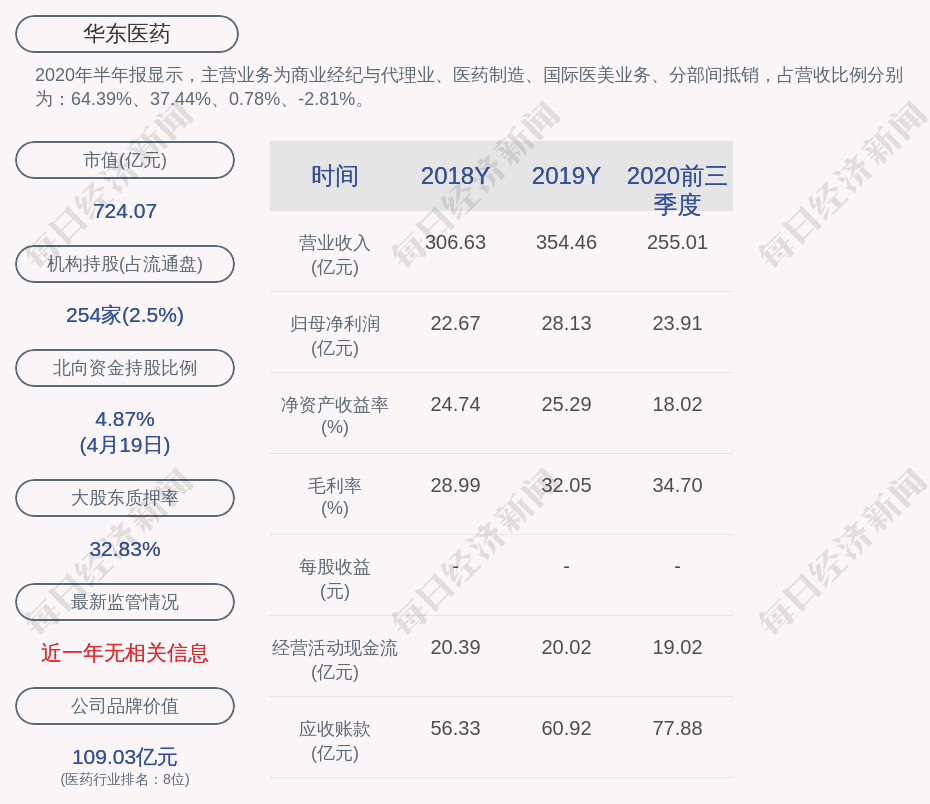Open the 公司品牌价值 section
Viewport: 930px width, 804px height.
(x=124, y=706)
